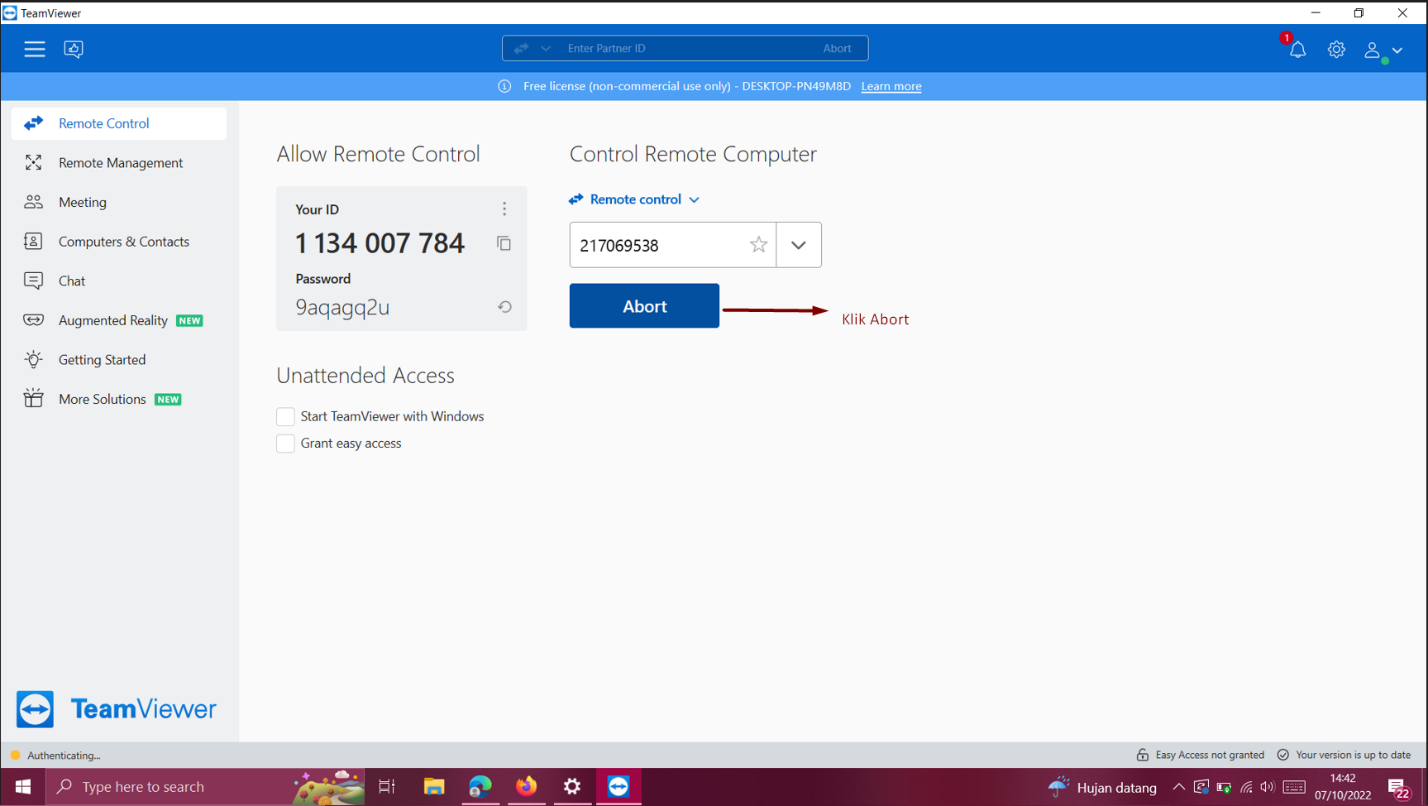Open the Hujan datang weather widget
The image size is (1428, 806).
coord(1102,787)
